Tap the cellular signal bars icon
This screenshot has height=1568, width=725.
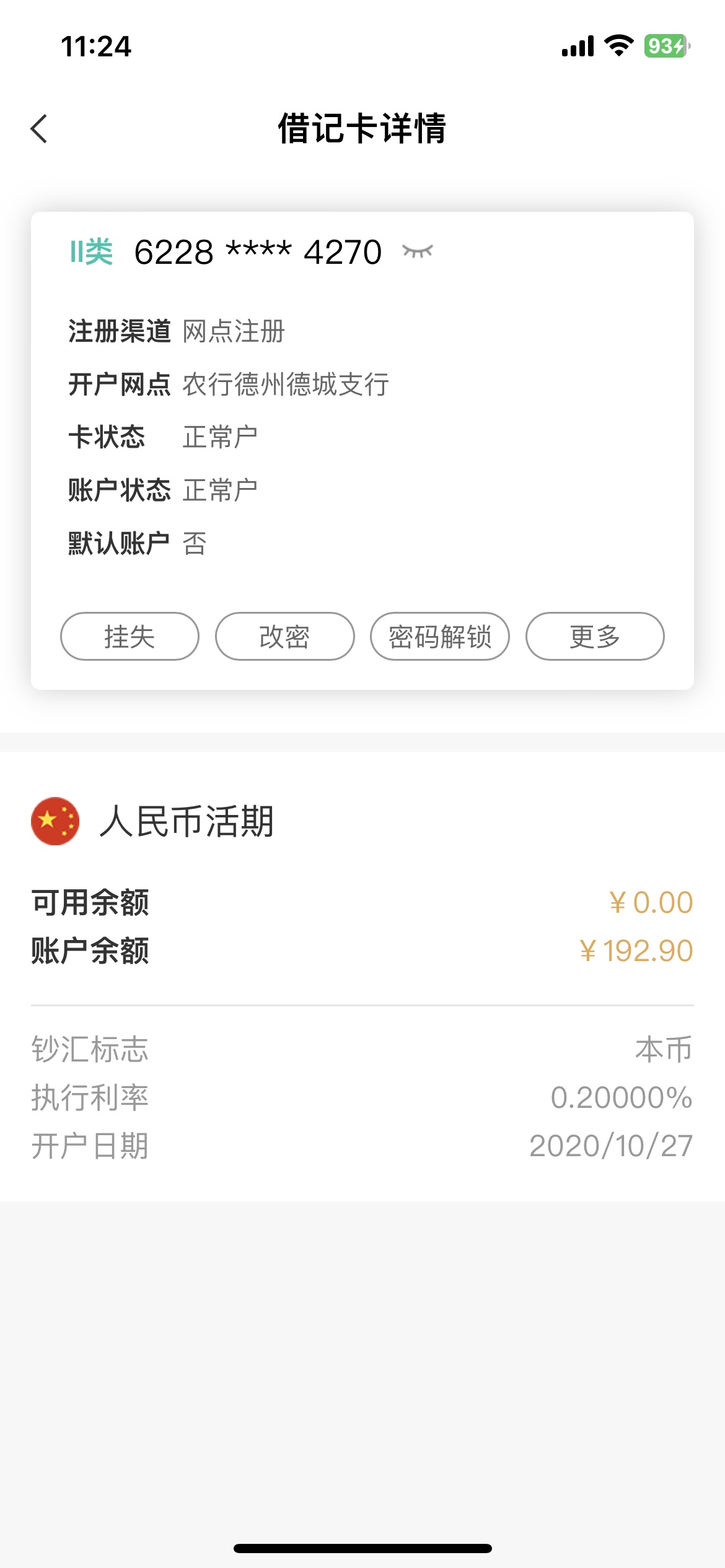pyautogui.click(x=578, y=46)
